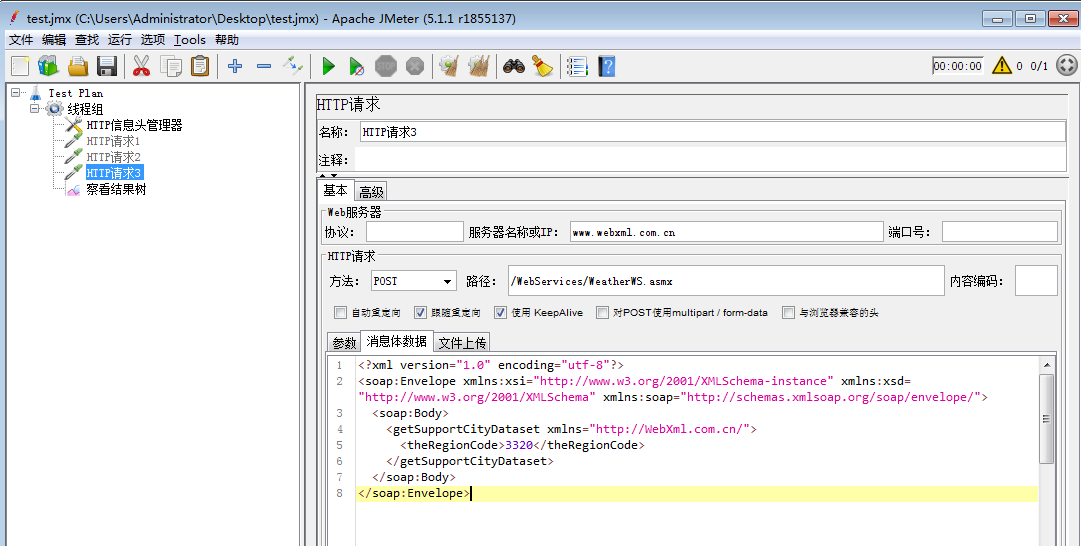Collapse the 线程组 tree node
Viewport: 1081px width, 546px height.
(34, 108)
